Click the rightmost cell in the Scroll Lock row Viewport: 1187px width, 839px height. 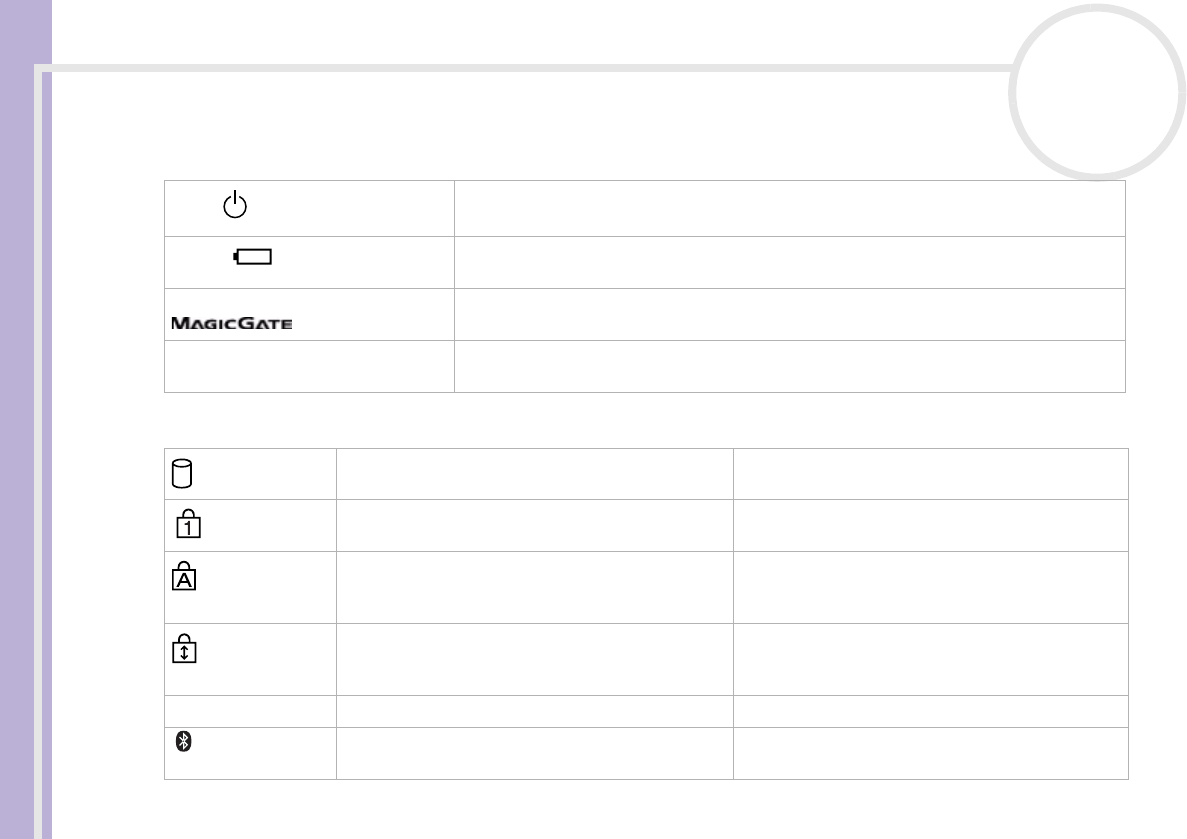click(x=930, y=659)
